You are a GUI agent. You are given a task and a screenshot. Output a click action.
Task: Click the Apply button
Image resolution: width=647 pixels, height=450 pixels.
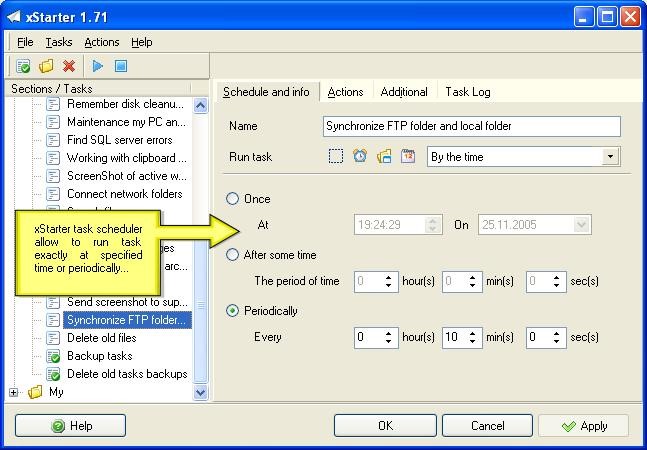tap(583, 426)
